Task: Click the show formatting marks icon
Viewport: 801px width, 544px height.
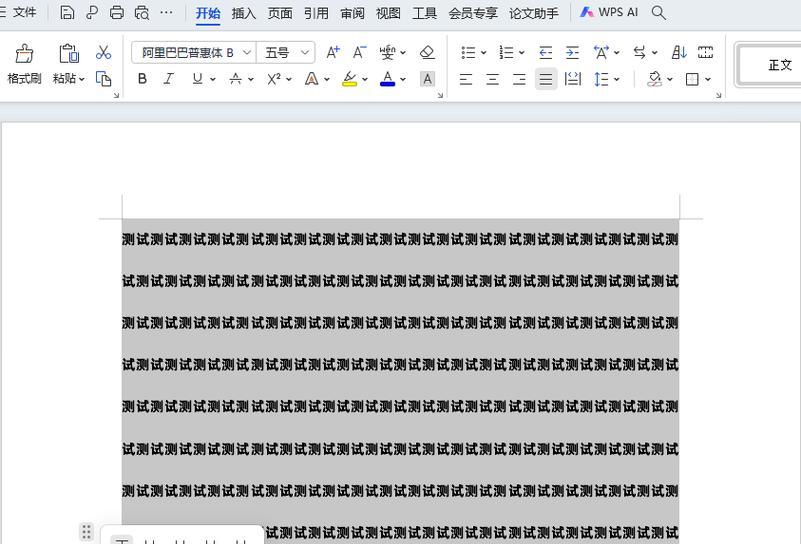Action: coord(705,52)
